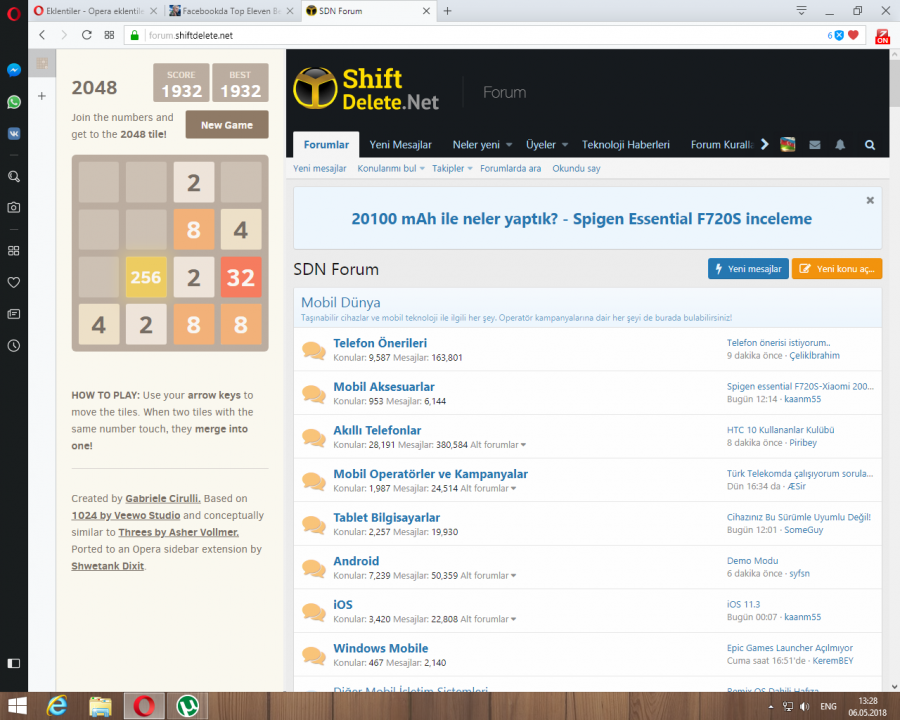900x720 pixels.
Task: Open Gabriele Cirulli link
Action: pos(163,498)
